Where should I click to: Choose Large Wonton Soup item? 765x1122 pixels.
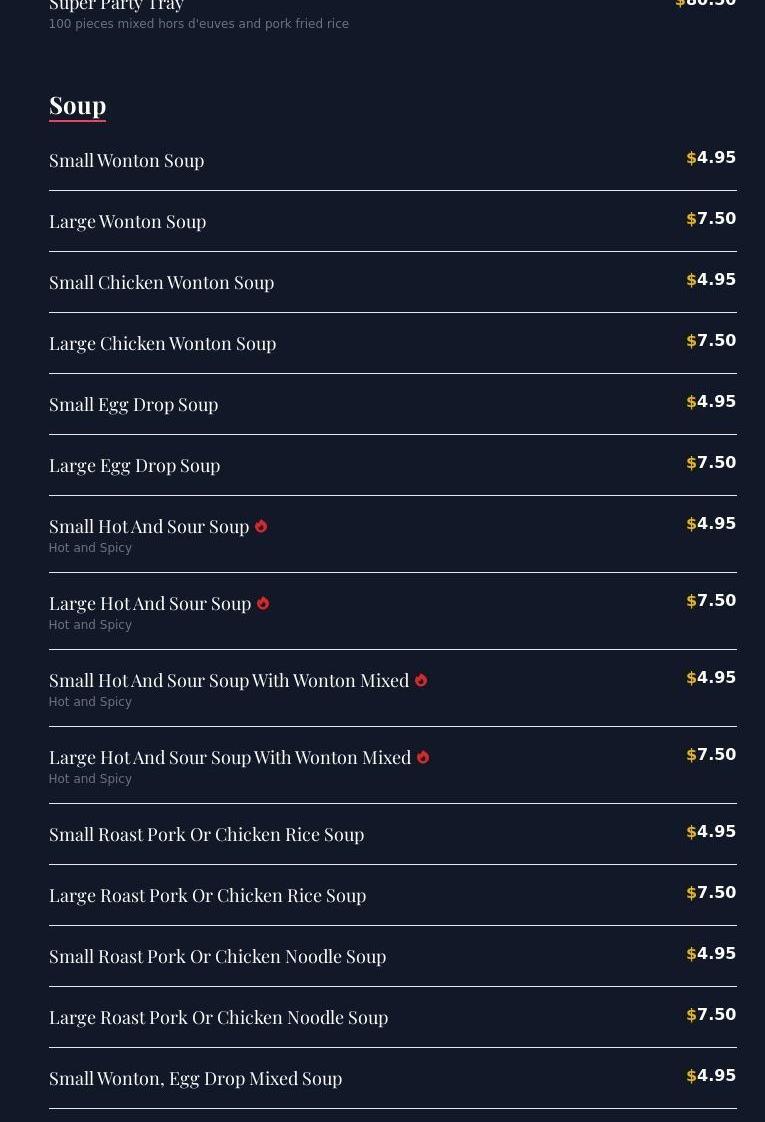(x=127, y=221)
